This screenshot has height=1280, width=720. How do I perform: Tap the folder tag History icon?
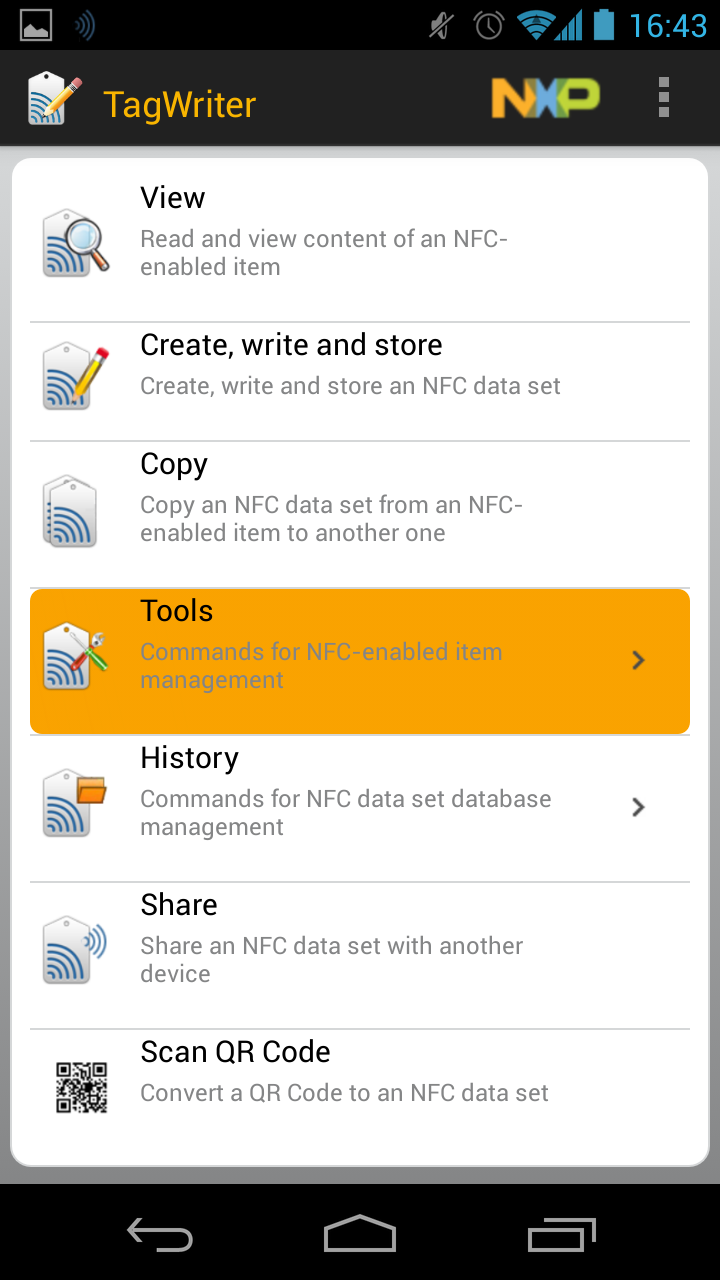point(76,803)
